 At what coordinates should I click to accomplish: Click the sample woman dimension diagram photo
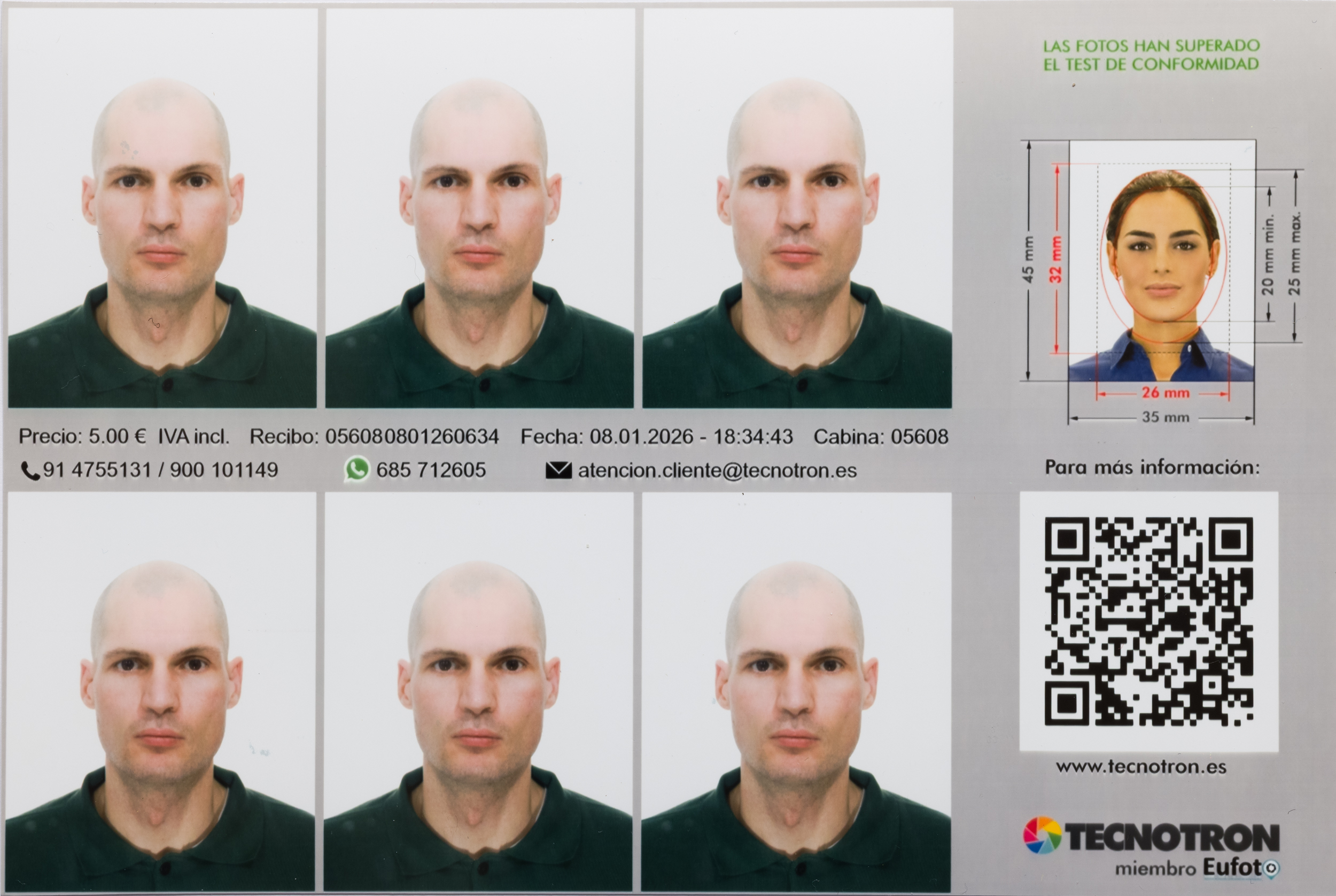click(x=1162, y=261)
